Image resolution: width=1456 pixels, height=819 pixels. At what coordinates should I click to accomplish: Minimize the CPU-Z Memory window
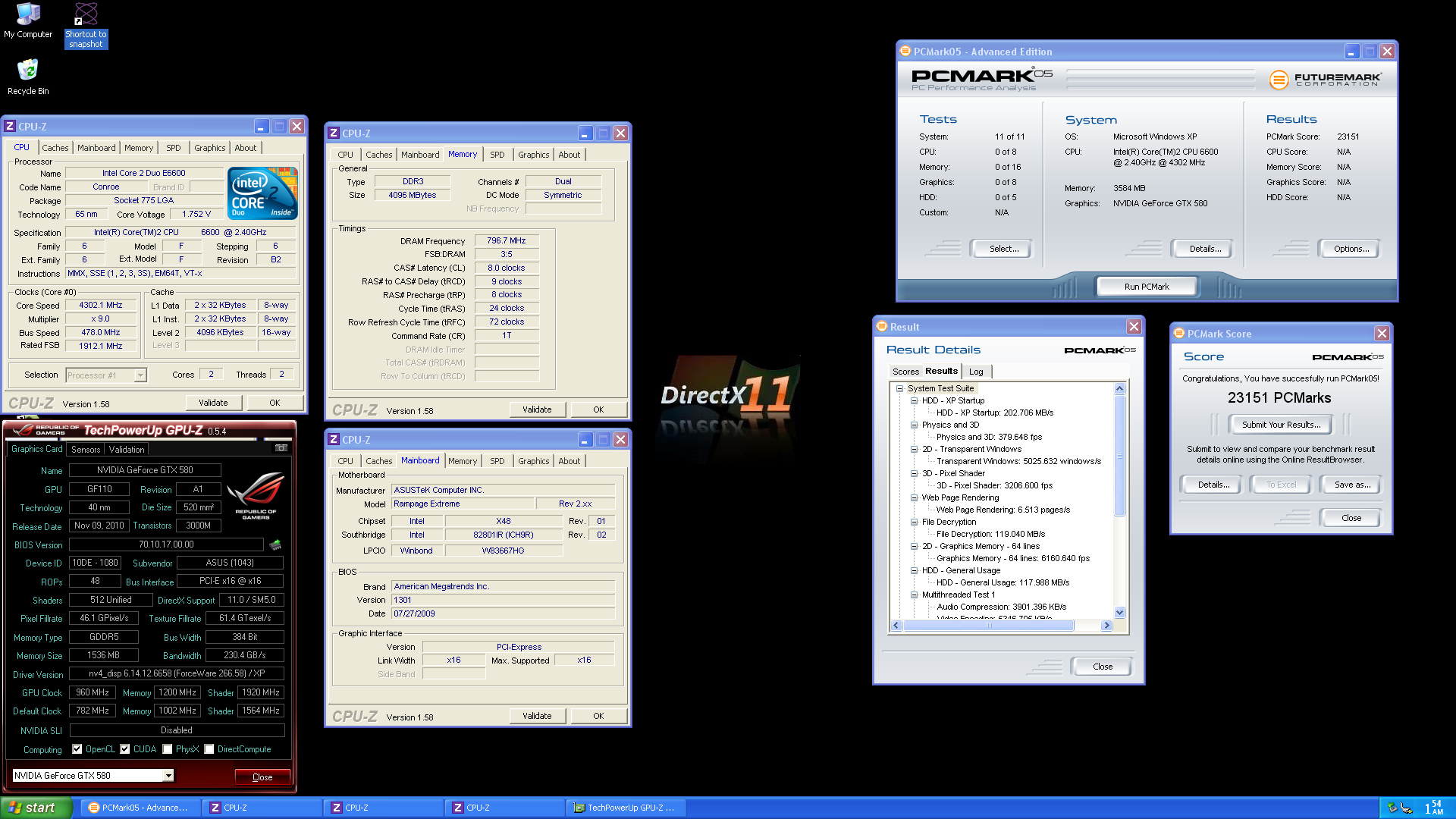(x=585, y=133)
